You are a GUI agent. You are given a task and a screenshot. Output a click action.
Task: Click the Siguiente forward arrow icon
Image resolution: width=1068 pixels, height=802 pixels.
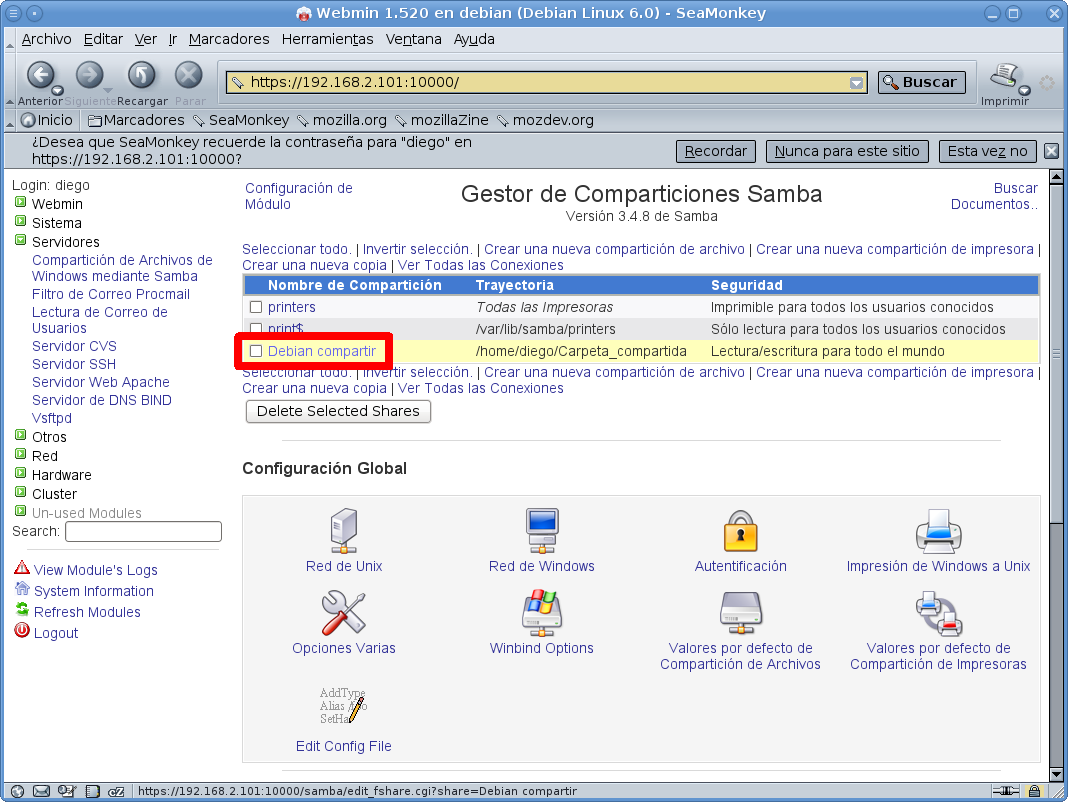click(x=89, y=76)
